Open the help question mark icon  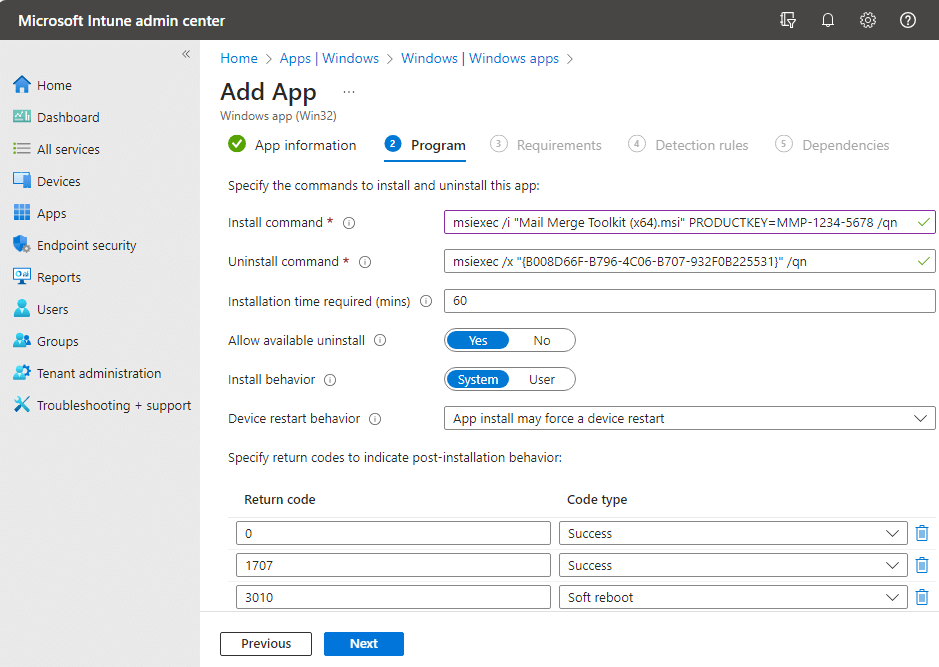click(x=908, y=20)
